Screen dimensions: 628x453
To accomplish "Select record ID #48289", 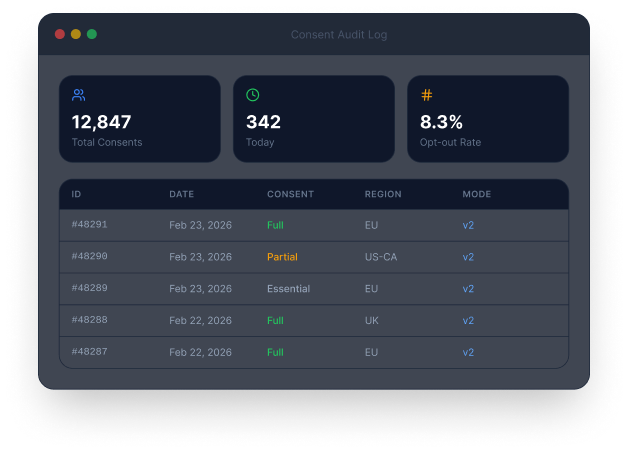I will pyautogui.click(x=90, y=289).
